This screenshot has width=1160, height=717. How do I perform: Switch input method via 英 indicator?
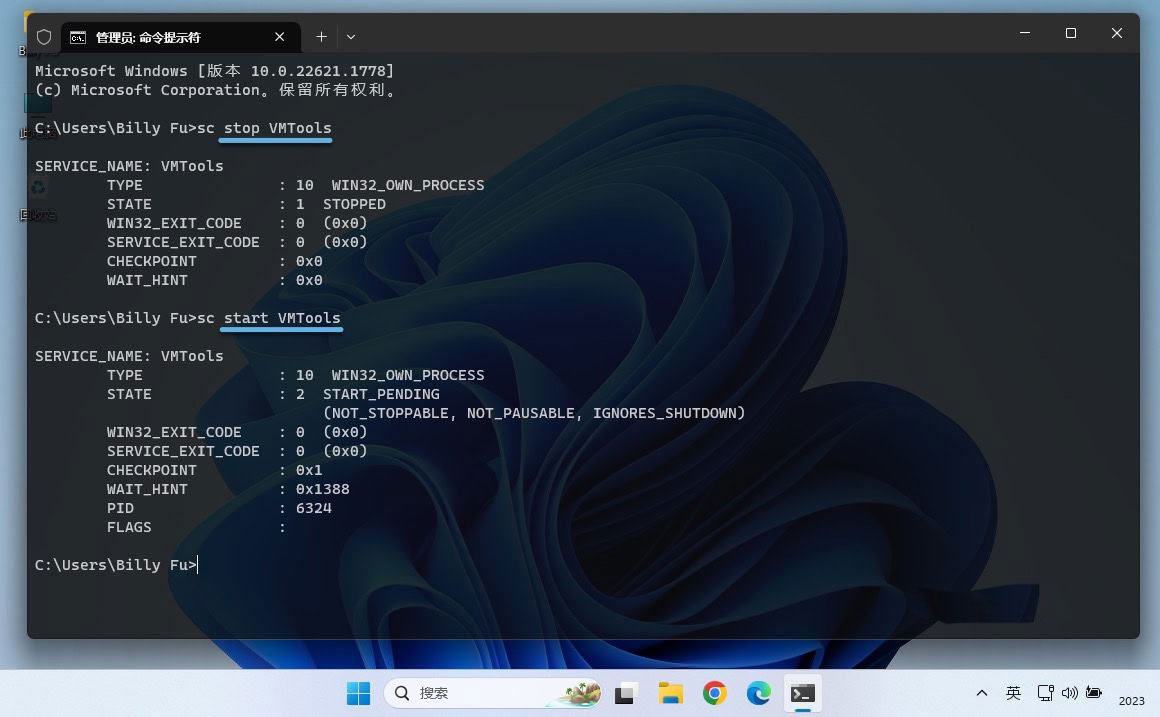[x=1013, y=693]
